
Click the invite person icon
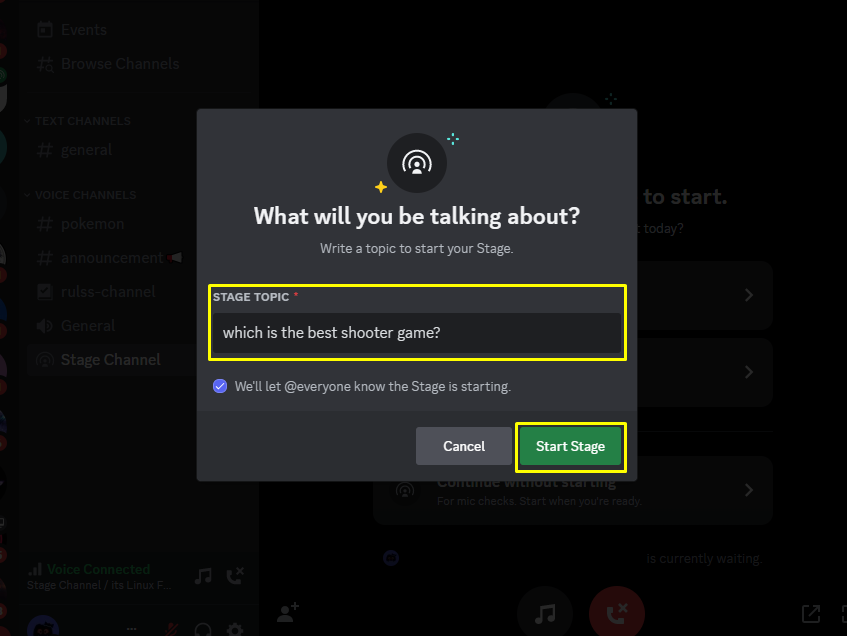tap(287, 613)
